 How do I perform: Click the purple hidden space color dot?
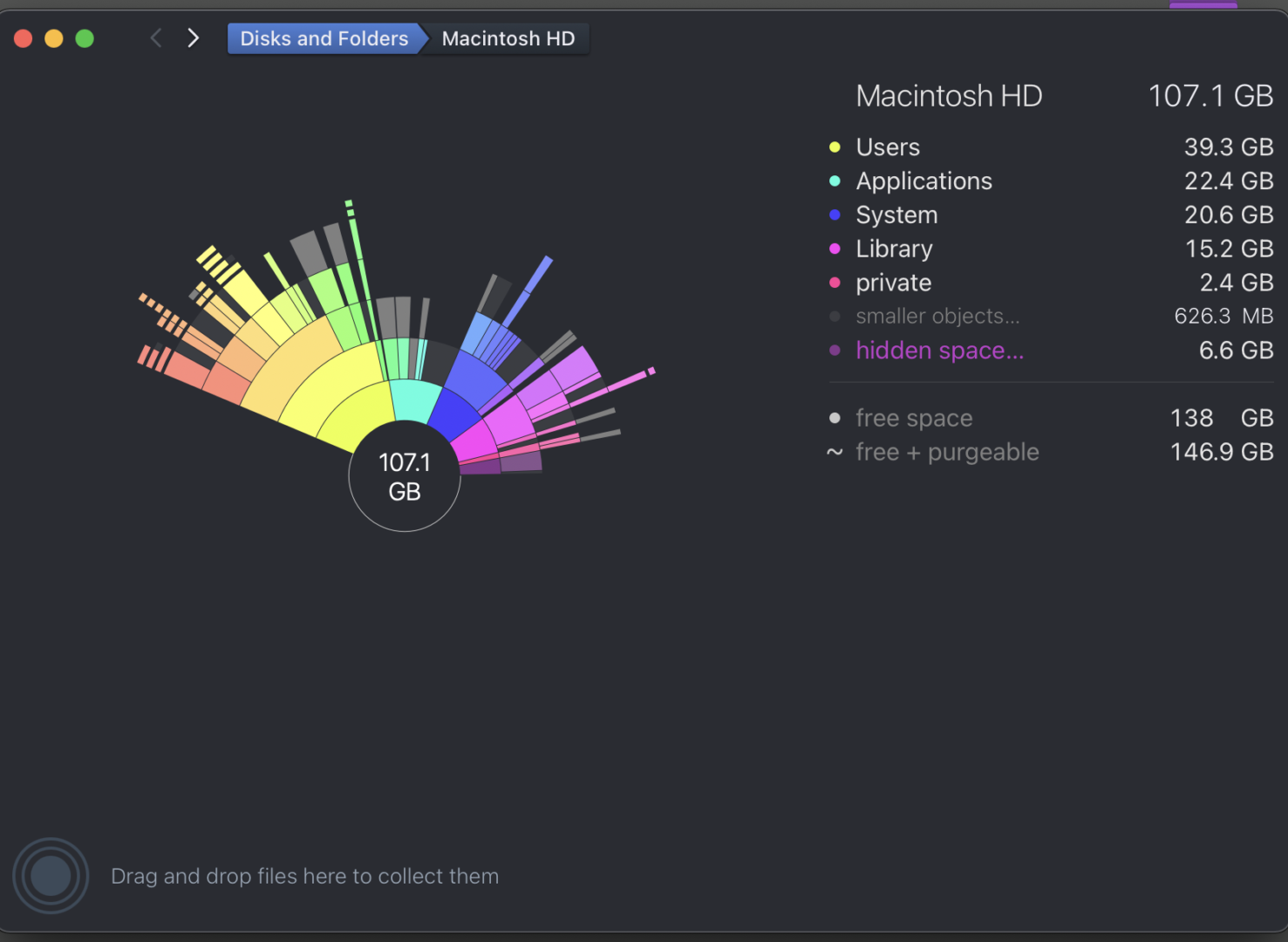[x=835, y=351]
